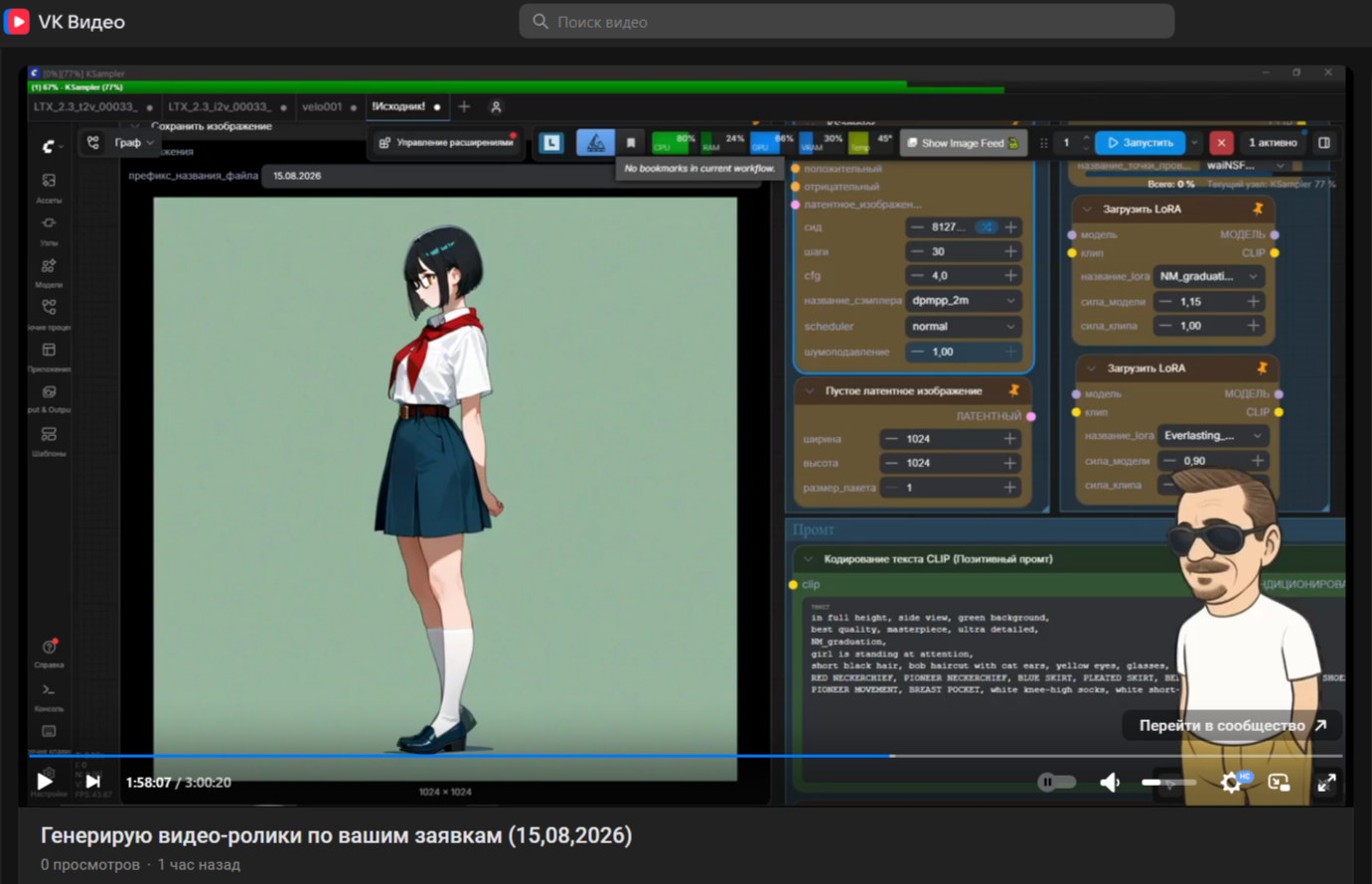This screenshot has width=1372, height=884.
Task: Open название_lora NM_graduati... dropdown
Action: 1208,276
